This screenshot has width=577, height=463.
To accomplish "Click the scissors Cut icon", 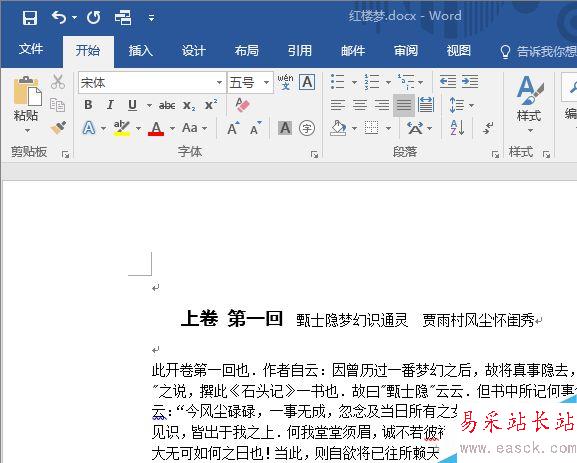I will (x=58, y=82).
